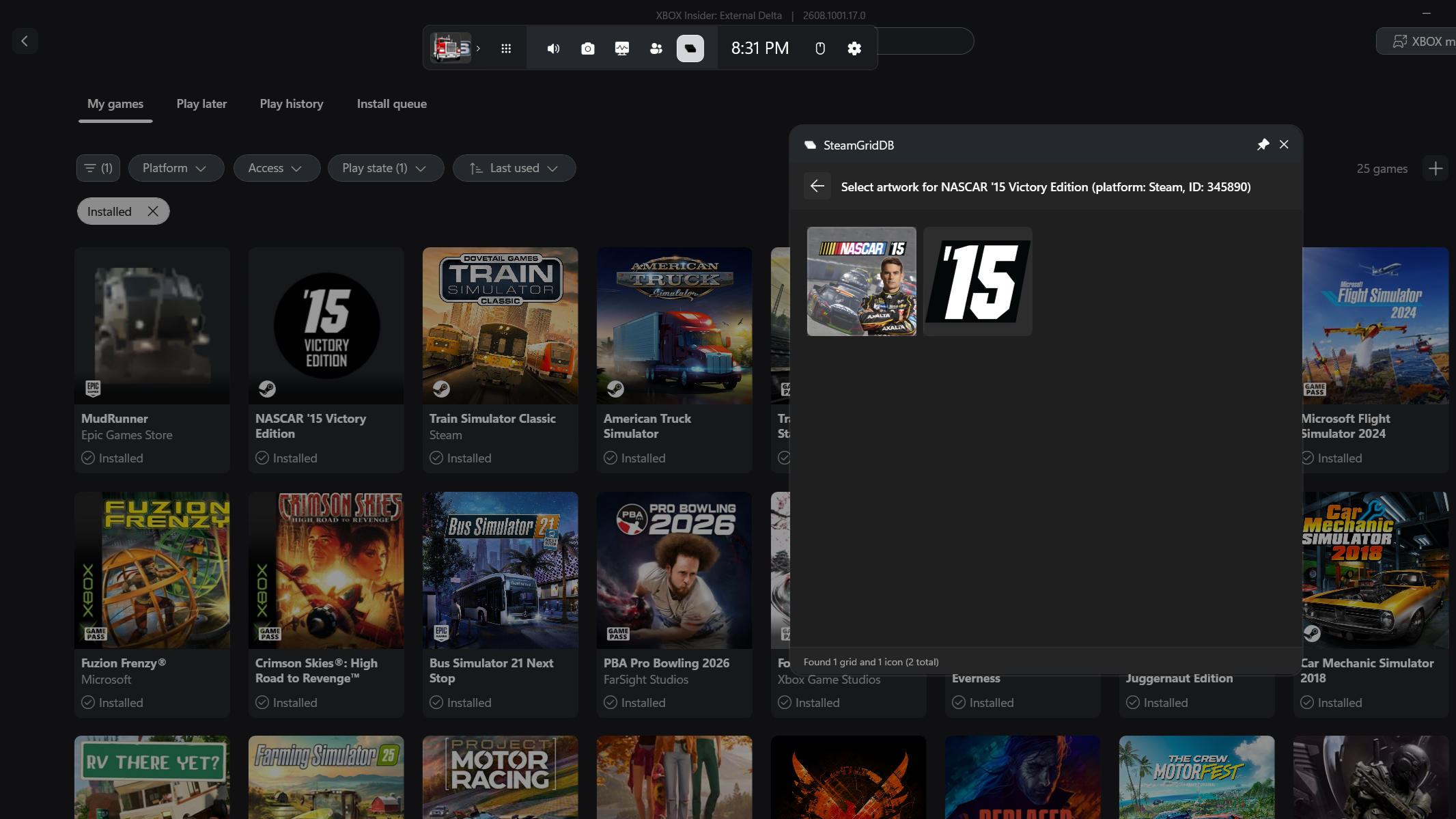Open the Game Bar audio volume widget
The height and width of the screenshot is (819, 1456).
click(553, 48)
